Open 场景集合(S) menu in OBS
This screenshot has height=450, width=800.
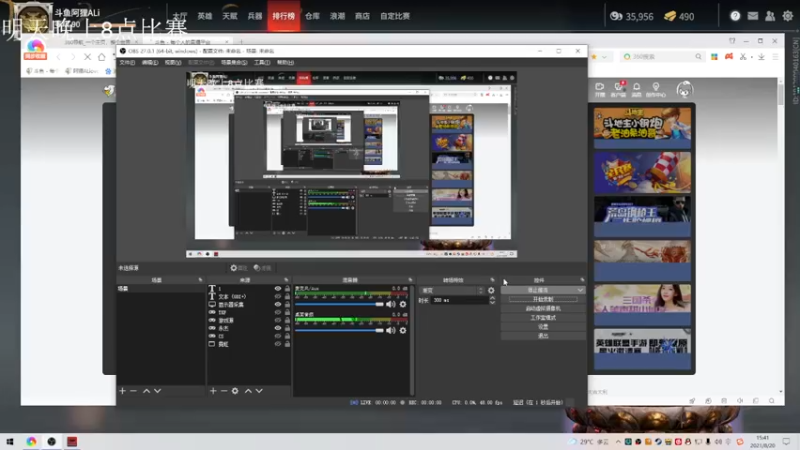click(234, 63)
